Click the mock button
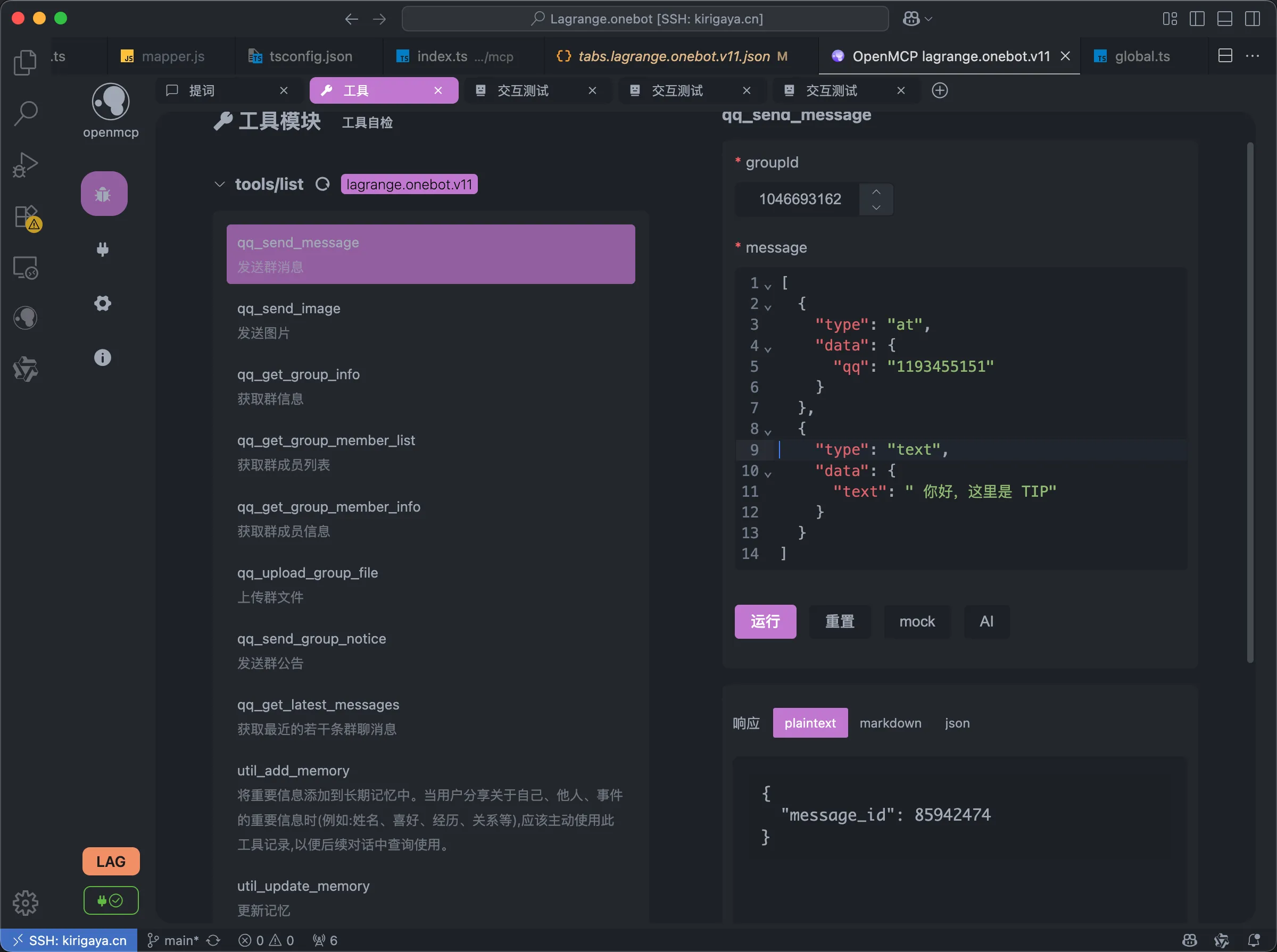 (917, 621)
